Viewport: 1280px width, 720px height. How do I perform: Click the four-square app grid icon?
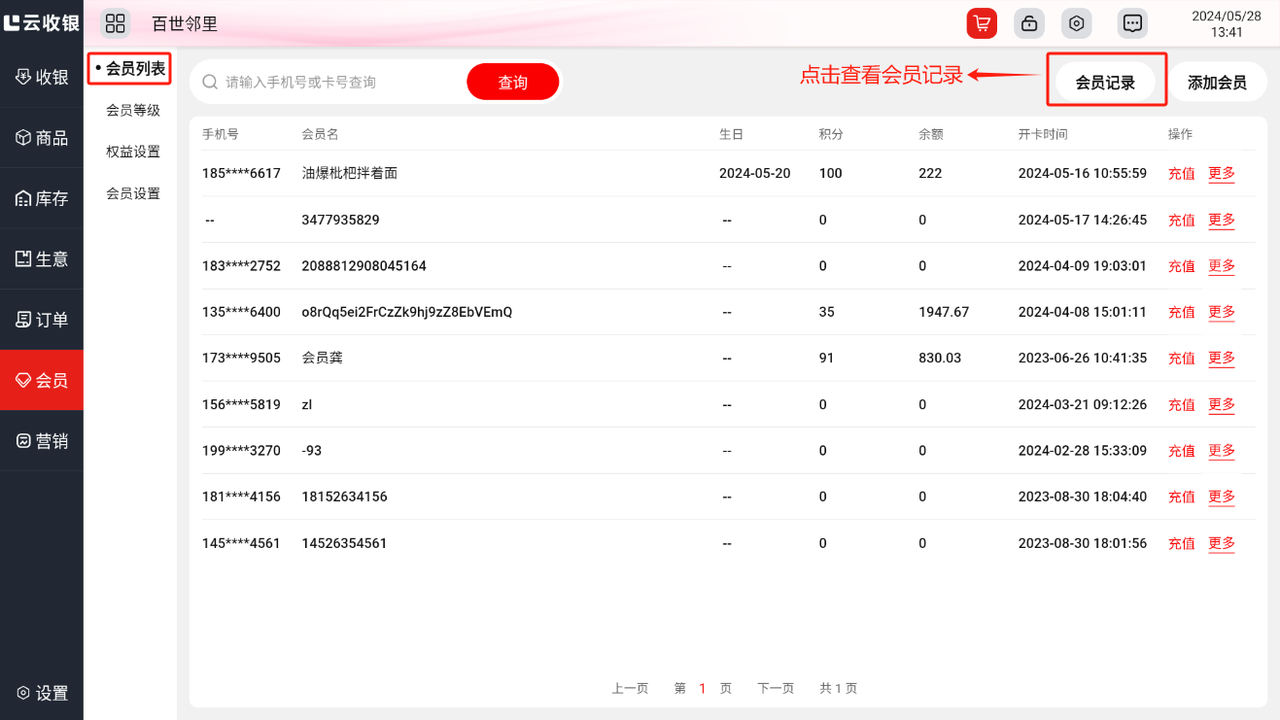(115, 23)
